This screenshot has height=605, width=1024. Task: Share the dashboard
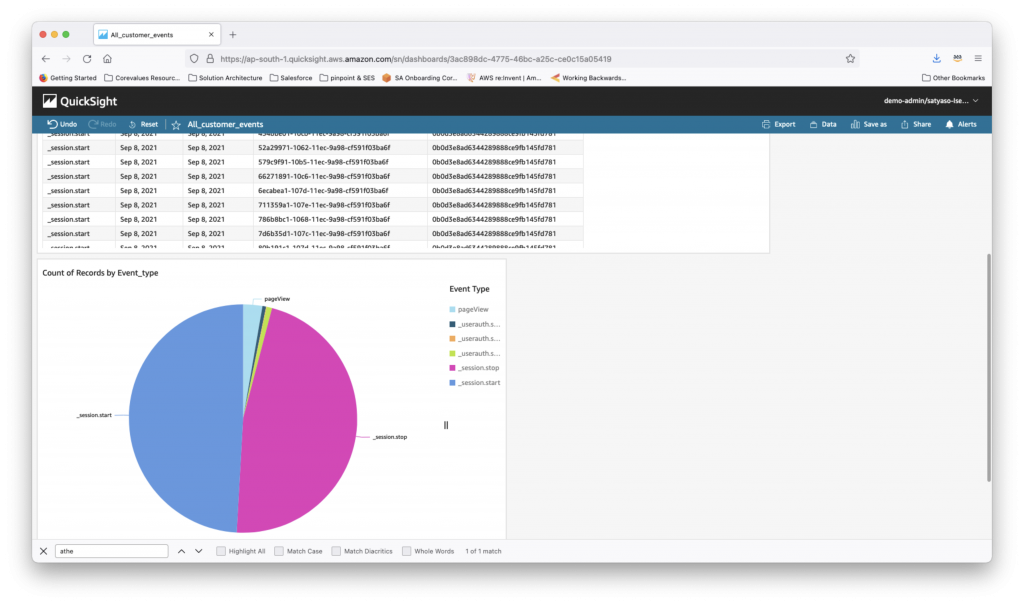click(916, 124)
